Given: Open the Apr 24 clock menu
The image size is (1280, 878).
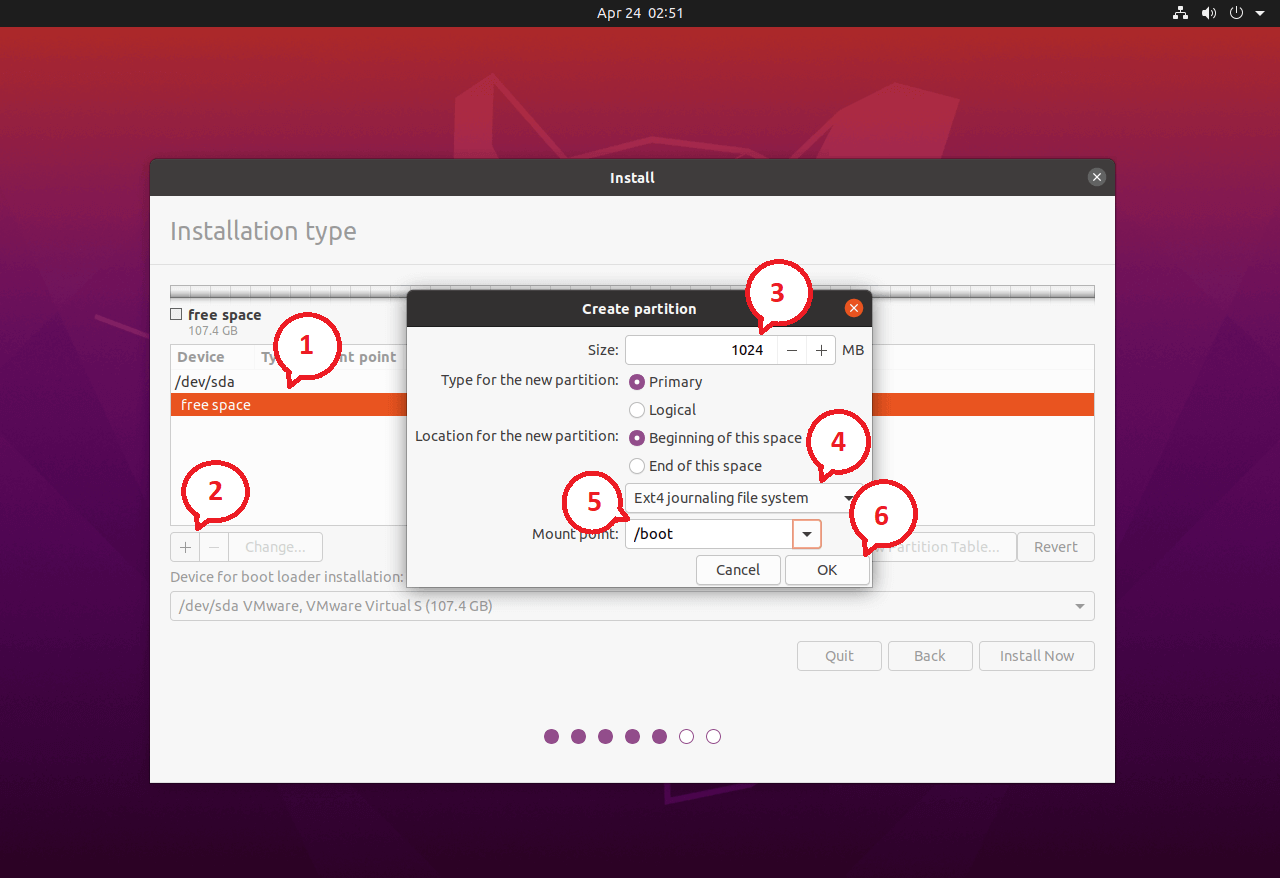Looking at the screenshot, I should (x=640, y=13).
